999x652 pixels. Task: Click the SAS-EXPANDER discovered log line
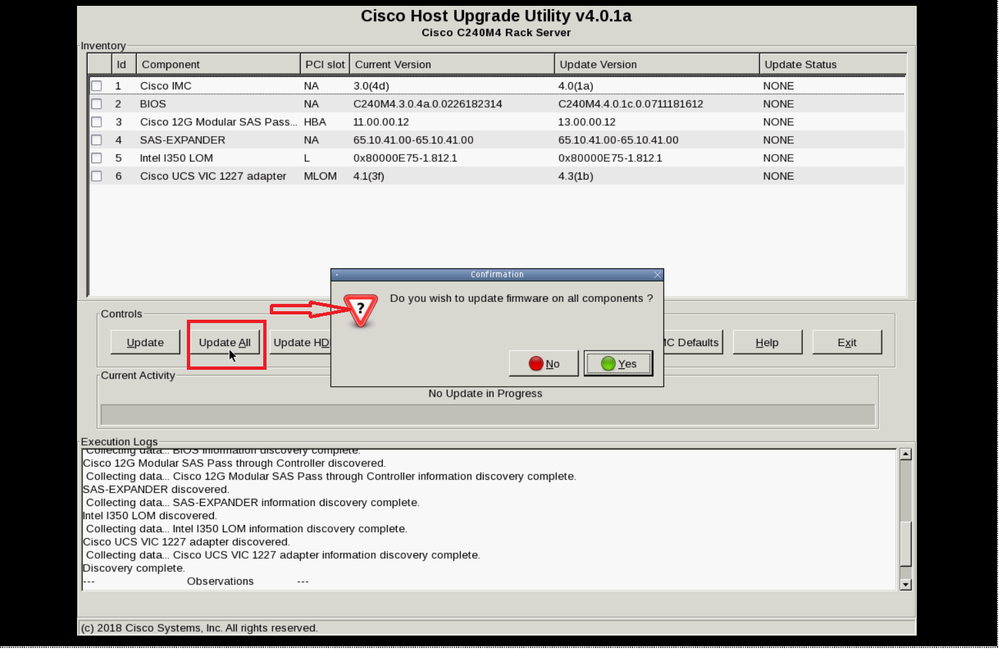[156, 489]
